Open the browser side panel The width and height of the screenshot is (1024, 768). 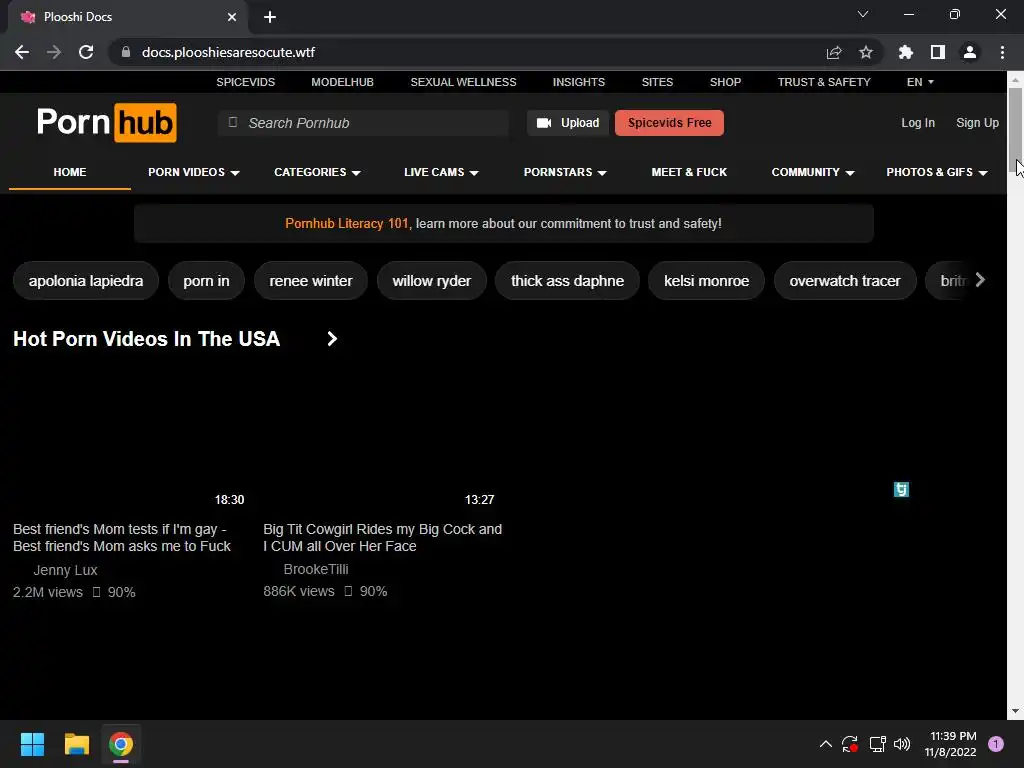point(938,52)
